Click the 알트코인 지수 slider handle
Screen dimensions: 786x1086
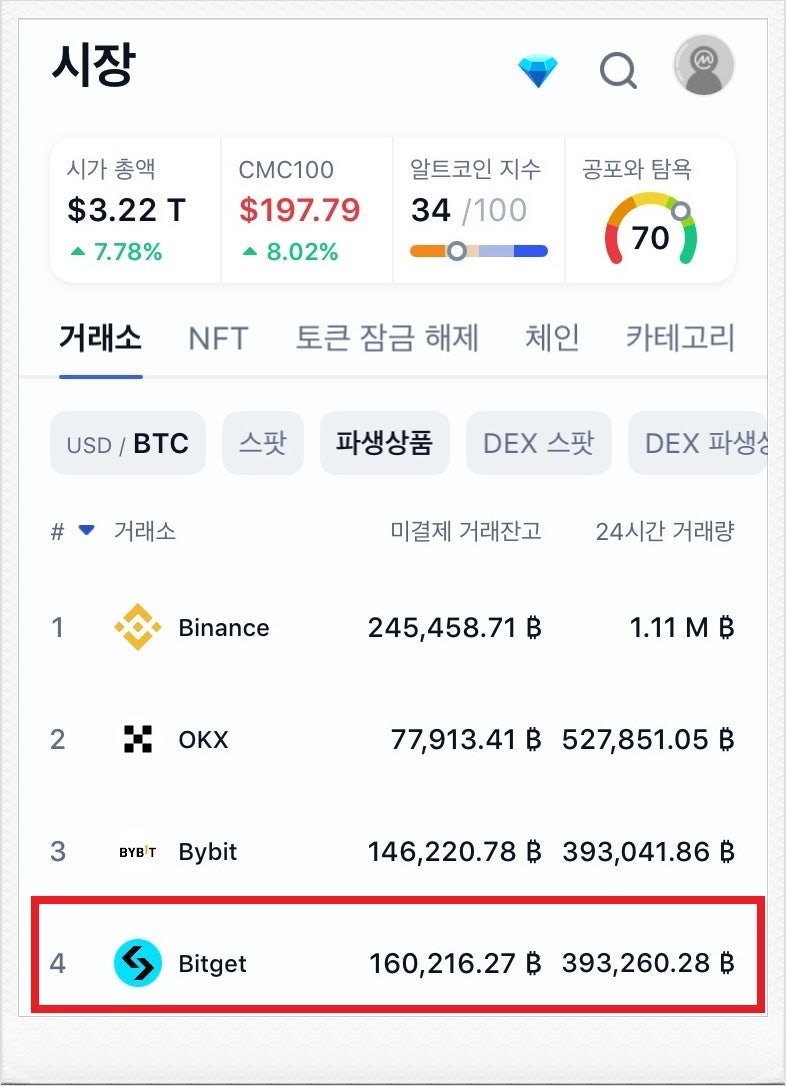(459, 252)
